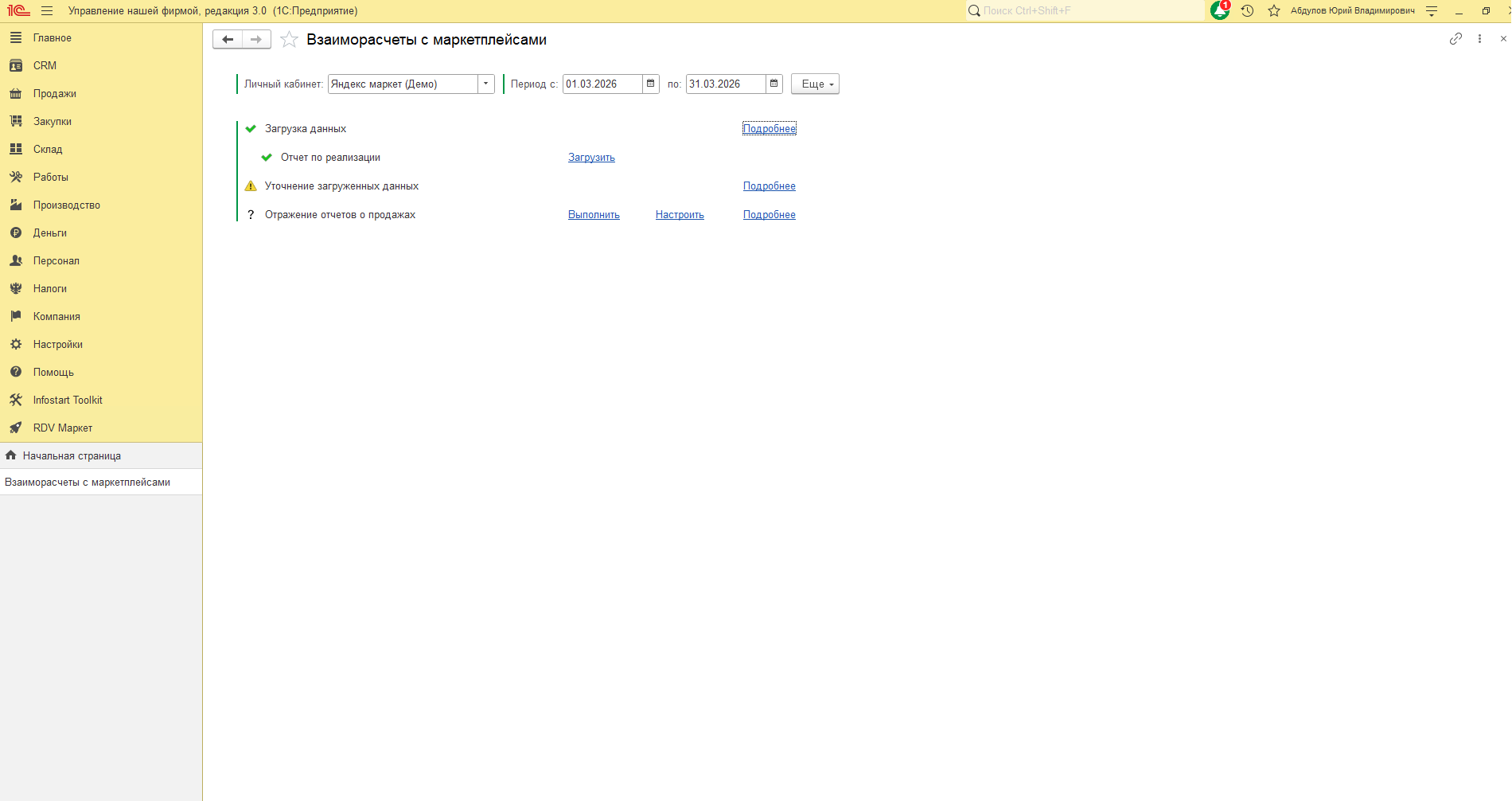Click Подробнее for Отражение отчетов о продажах
Image resolution: width=1512 pixels, height=801 pixels.
pyautogui.click(x=770, y=215)
